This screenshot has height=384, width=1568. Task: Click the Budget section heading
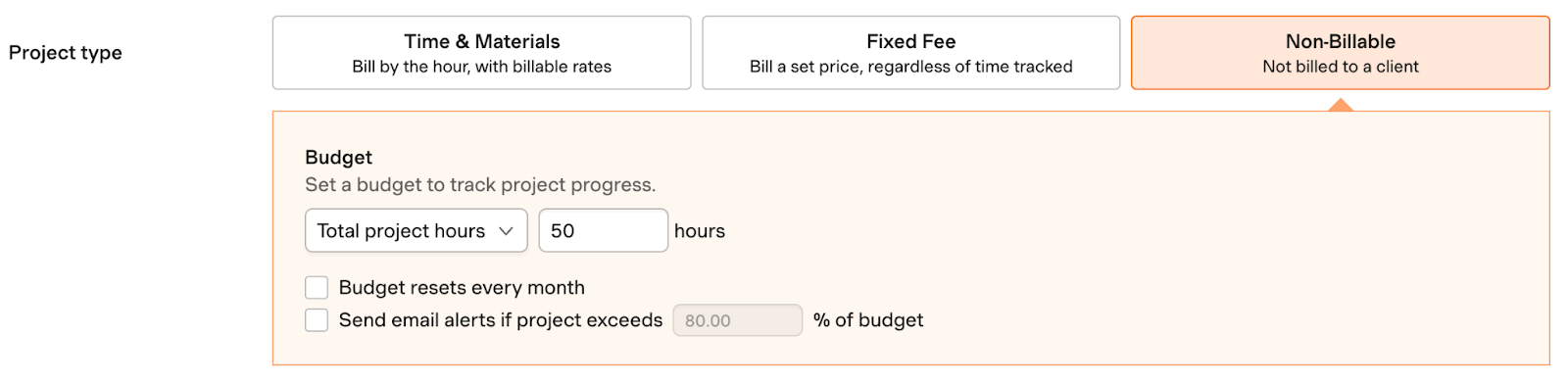338,157
